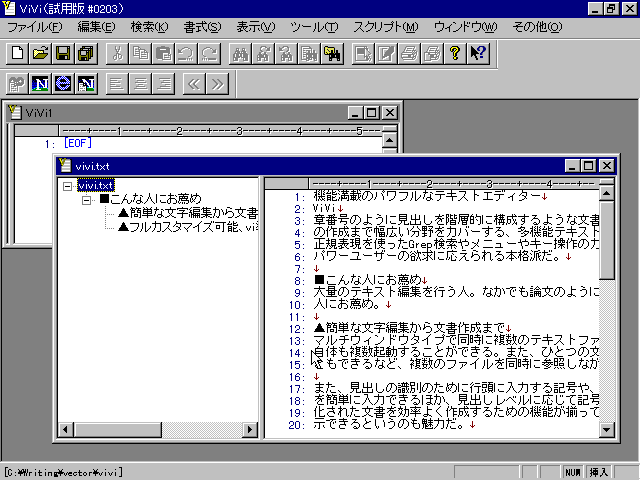Select ▲フルカスタマイズ可能 tree item

[188, 227]
